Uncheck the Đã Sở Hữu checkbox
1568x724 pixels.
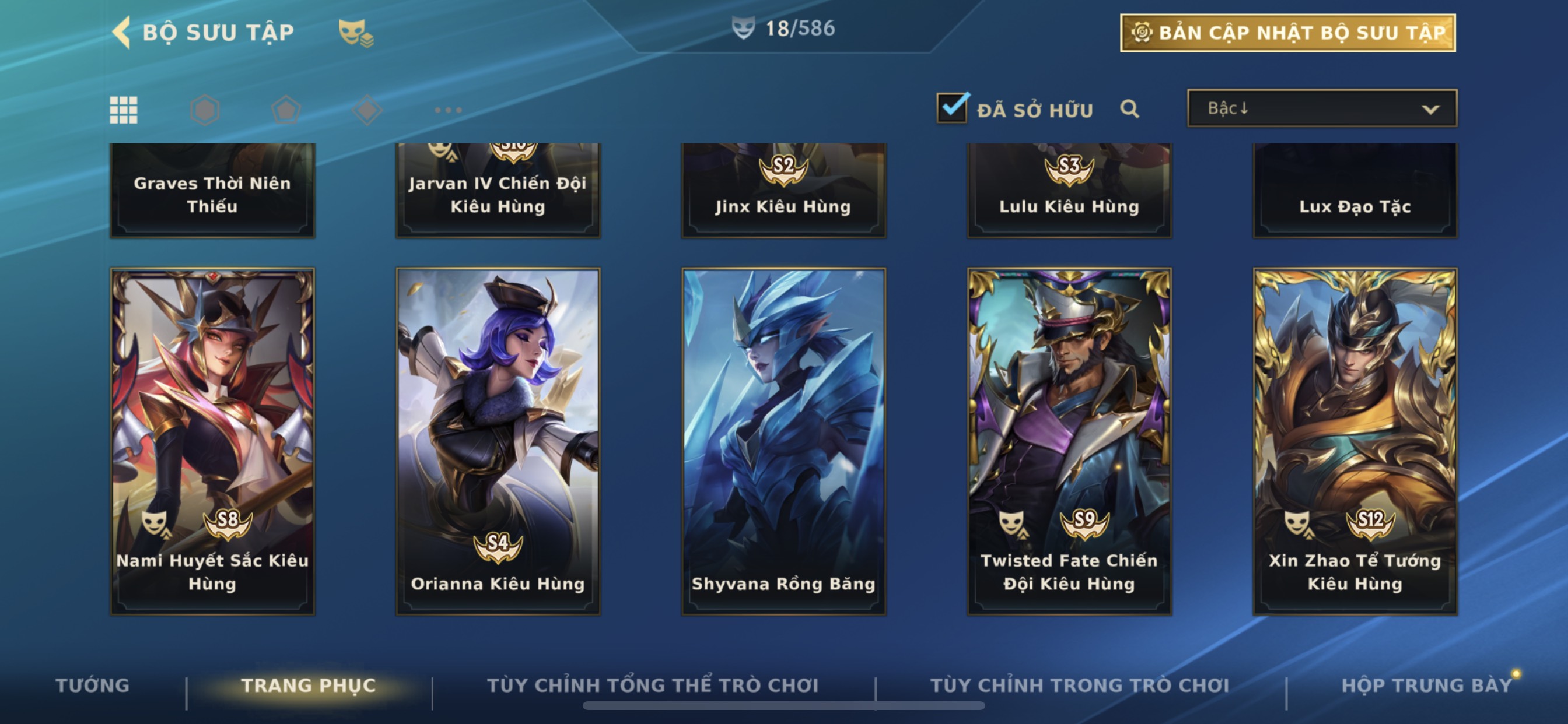(952, 108)
